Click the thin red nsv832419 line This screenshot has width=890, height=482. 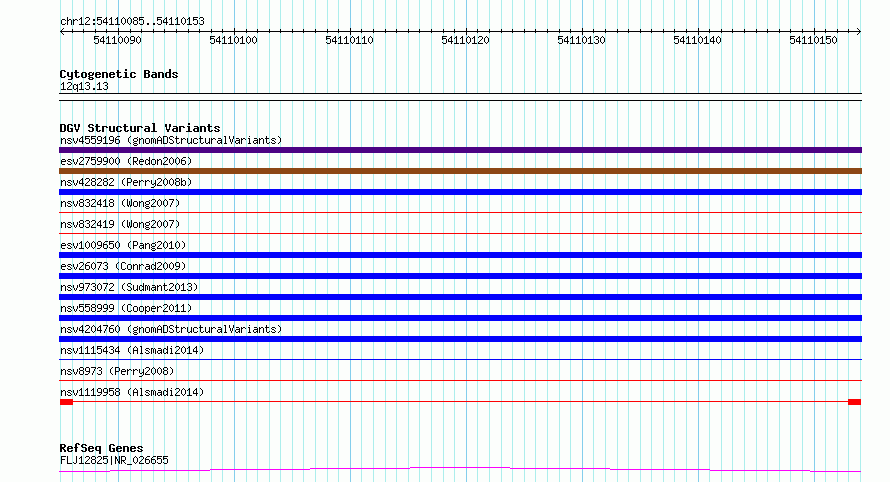[460, 233]
